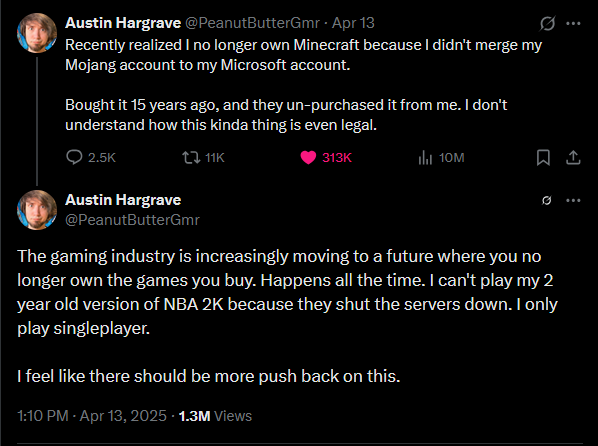Click the 1.3M Views count
Image resolution: width=598 pixels, height=446 pixels.
tap(215, 415)
